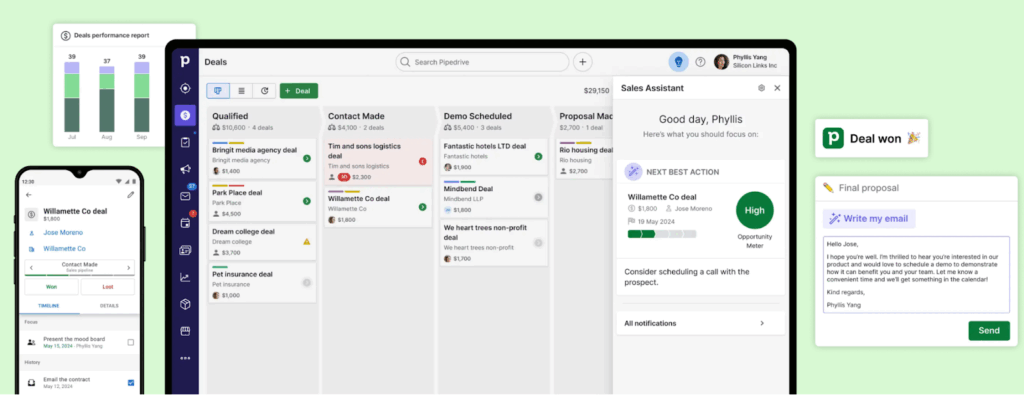Open Dream college deal card
Viewport: 1024px width, 397px height.
263,242
